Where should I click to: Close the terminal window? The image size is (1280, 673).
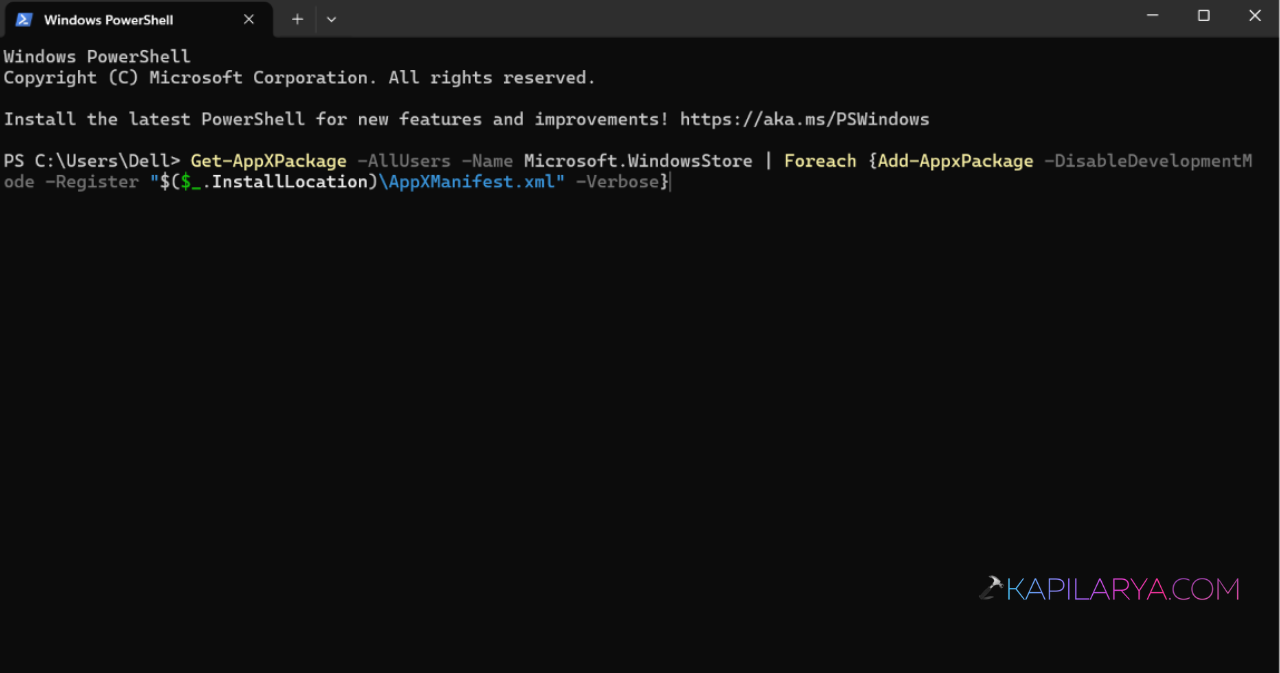click(x=1255, y=16)
